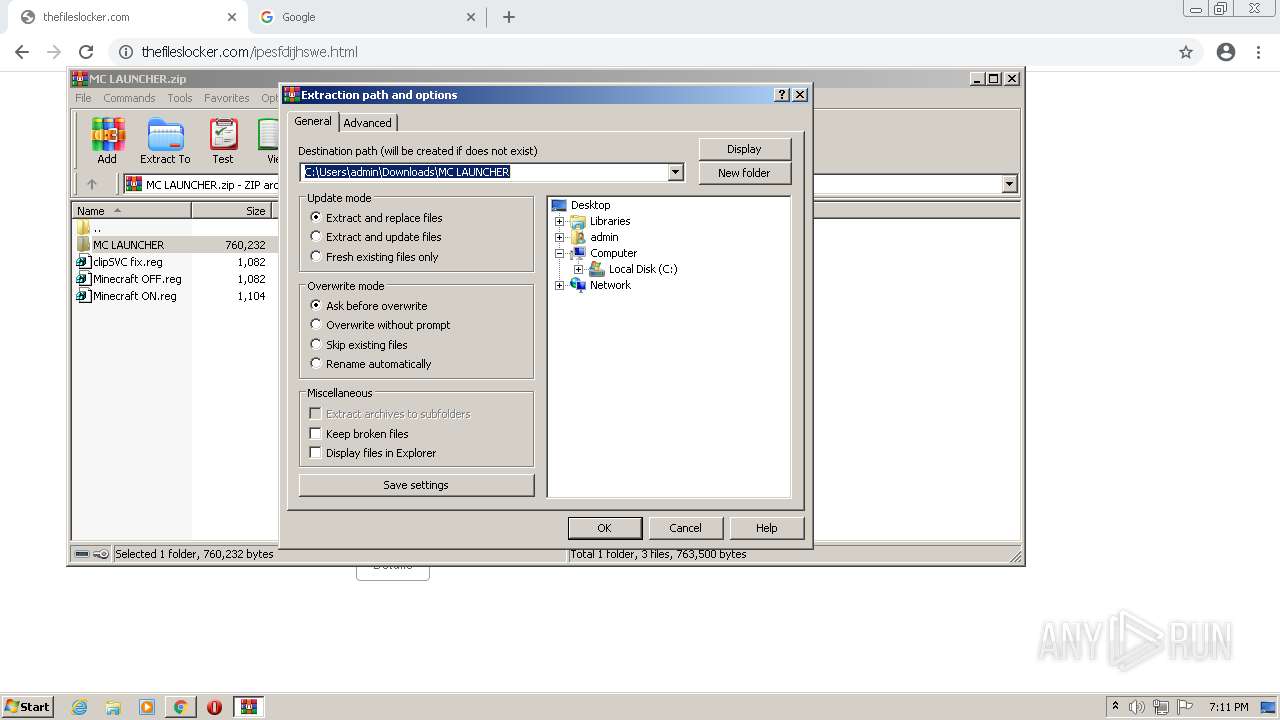Click the clipSVC fix.reg file icon
The image size is (1280, 720).
click(84, 262)
